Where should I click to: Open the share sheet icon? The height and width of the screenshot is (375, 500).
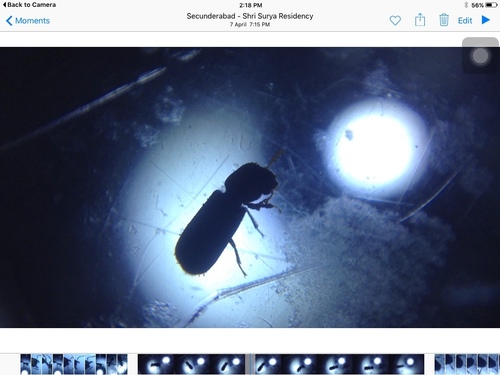coord(420,20)
